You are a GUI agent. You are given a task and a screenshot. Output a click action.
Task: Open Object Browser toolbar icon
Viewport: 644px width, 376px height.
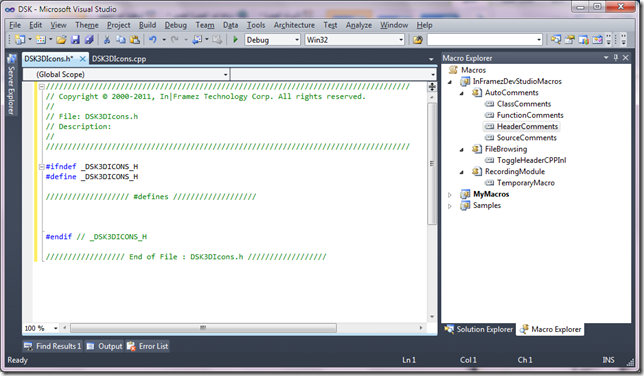[584, 40]
